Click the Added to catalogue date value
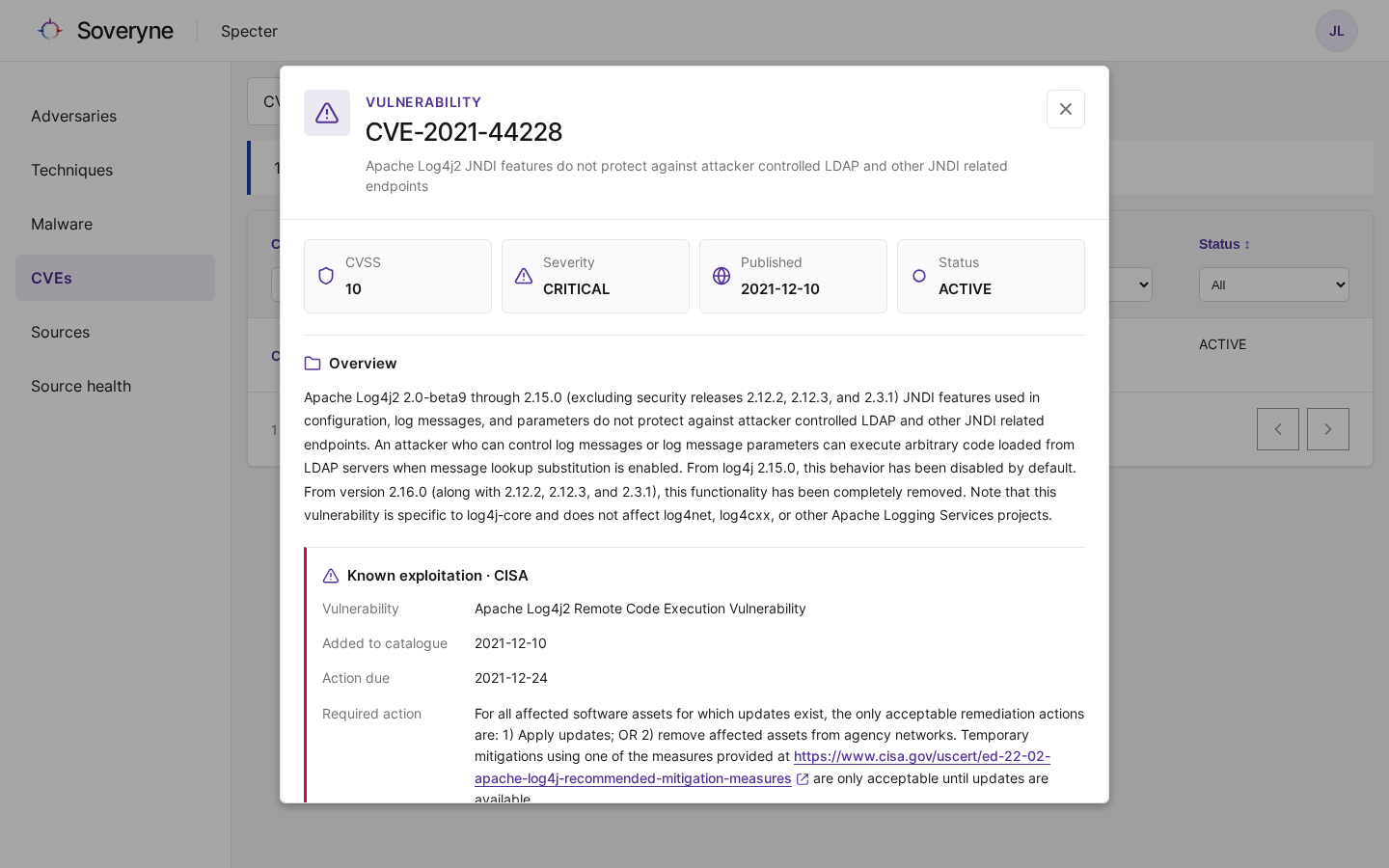Image resolution: width=1389 pixels, height=868 pixels. [x=510, y=643]
